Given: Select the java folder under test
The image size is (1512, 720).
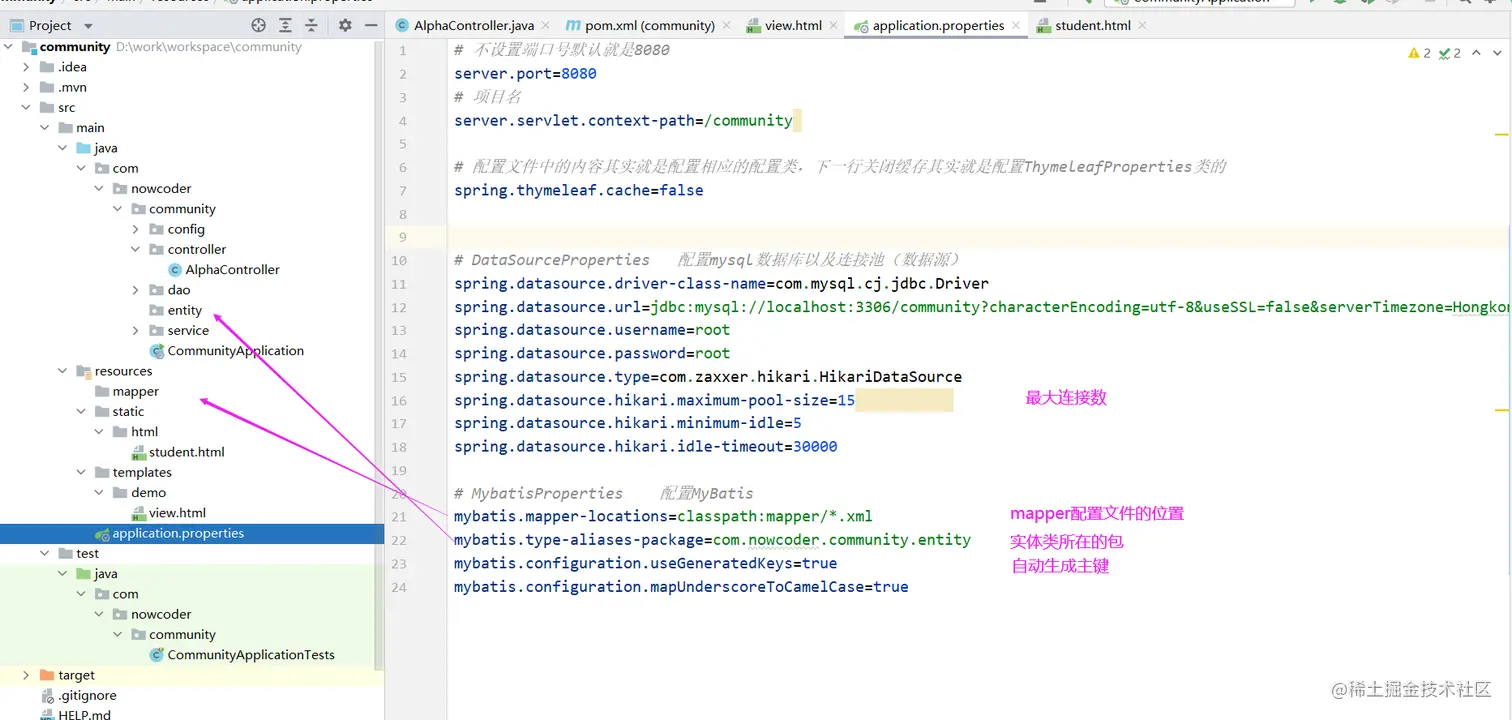Looking at the screenshot, I should tap(106, 574).
